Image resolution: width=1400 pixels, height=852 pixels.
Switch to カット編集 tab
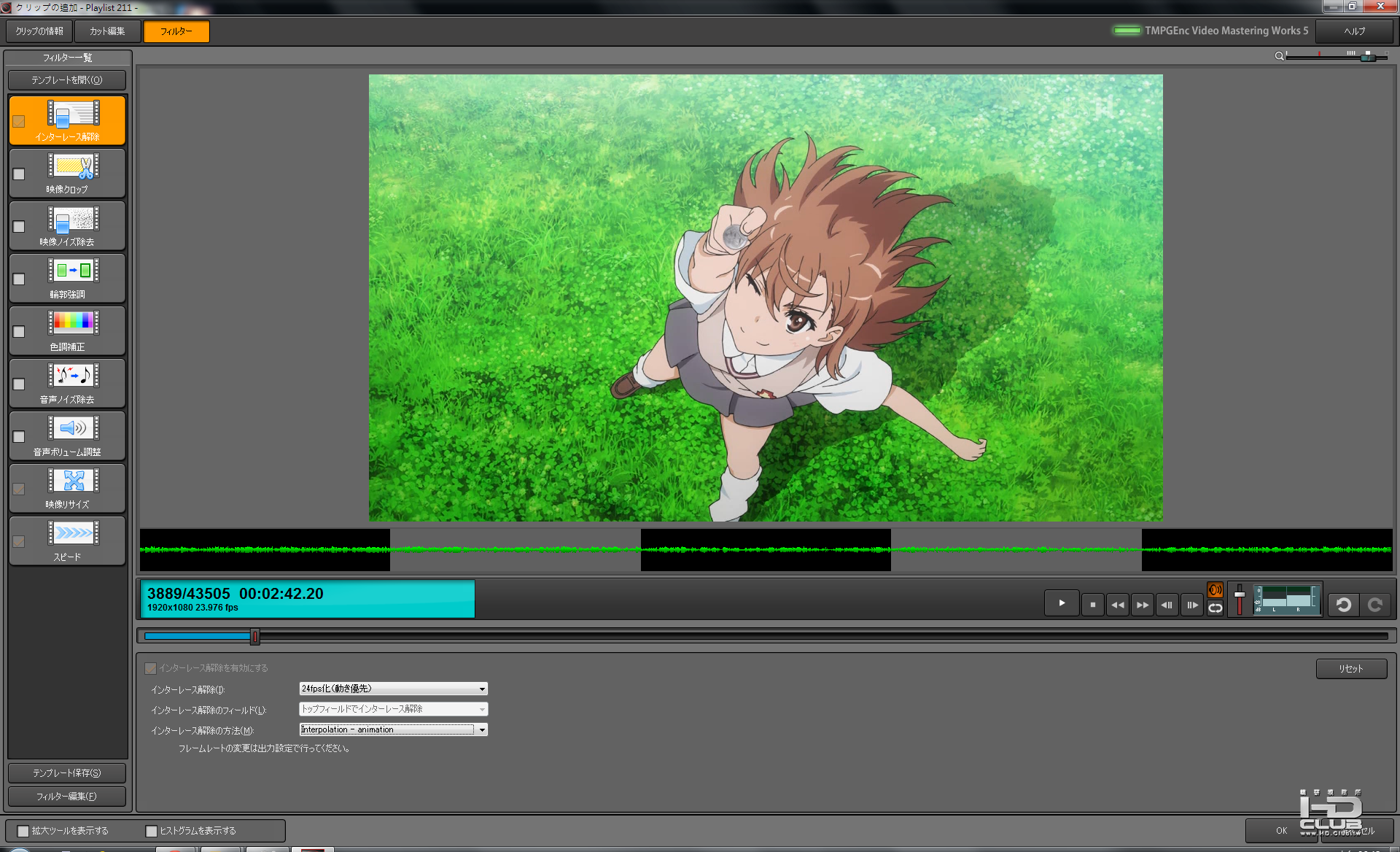click(107, 31)
